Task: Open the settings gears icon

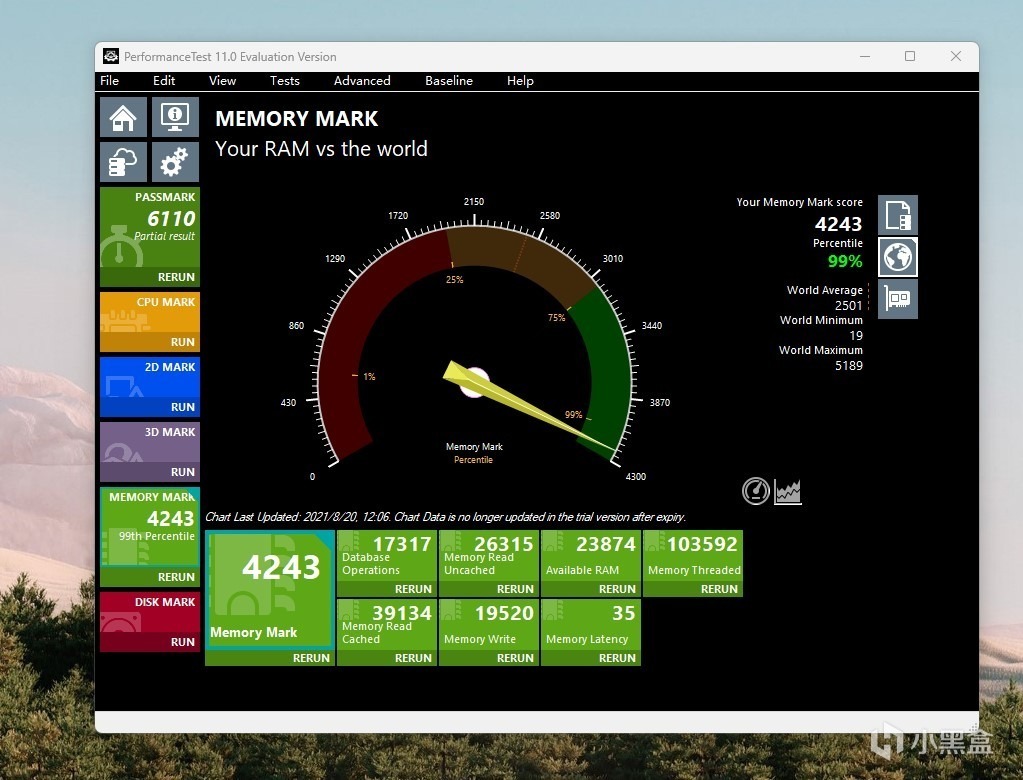Action: 175,161
